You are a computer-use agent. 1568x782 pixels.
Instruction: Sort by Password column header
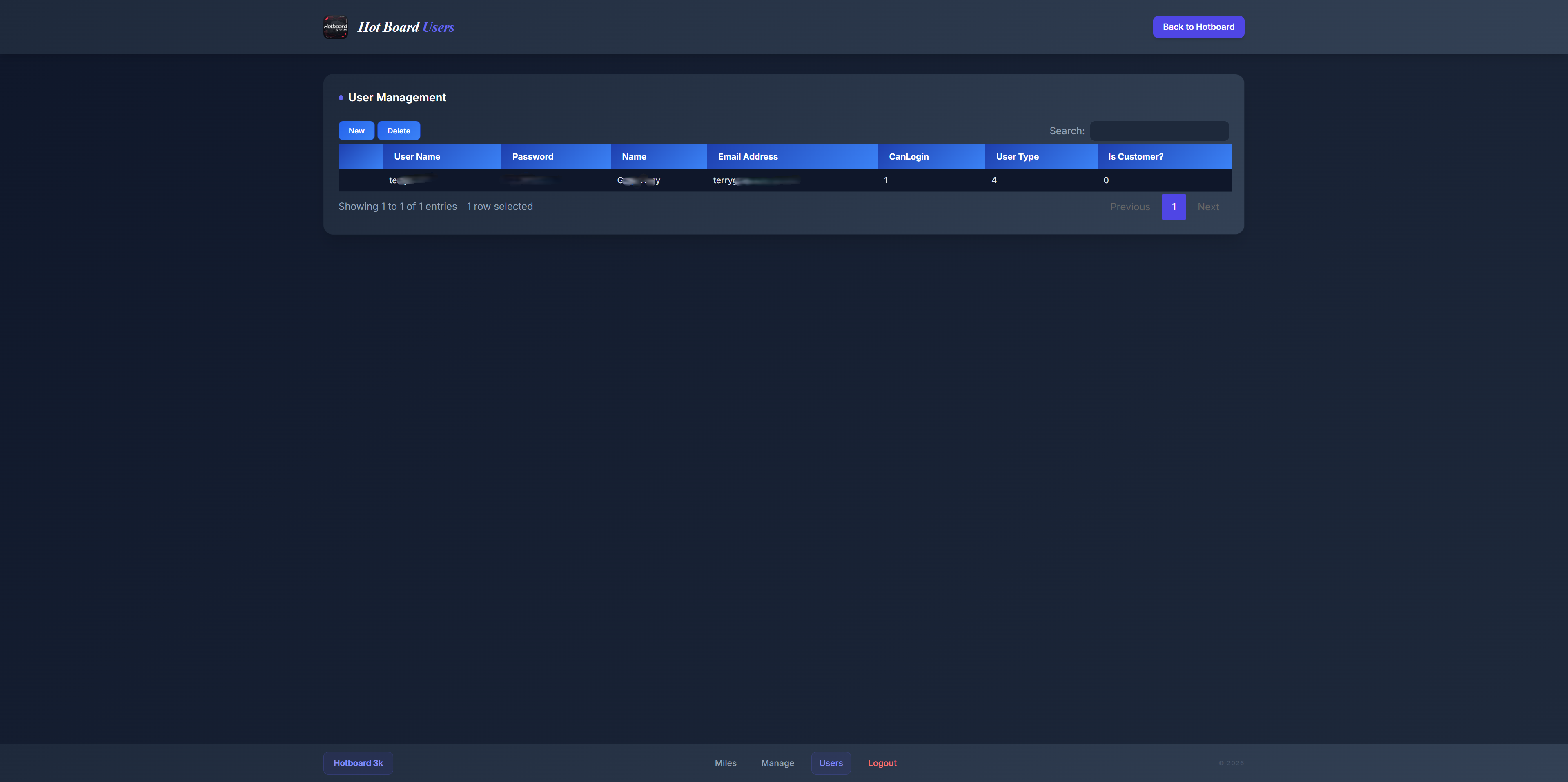[532, 156]
